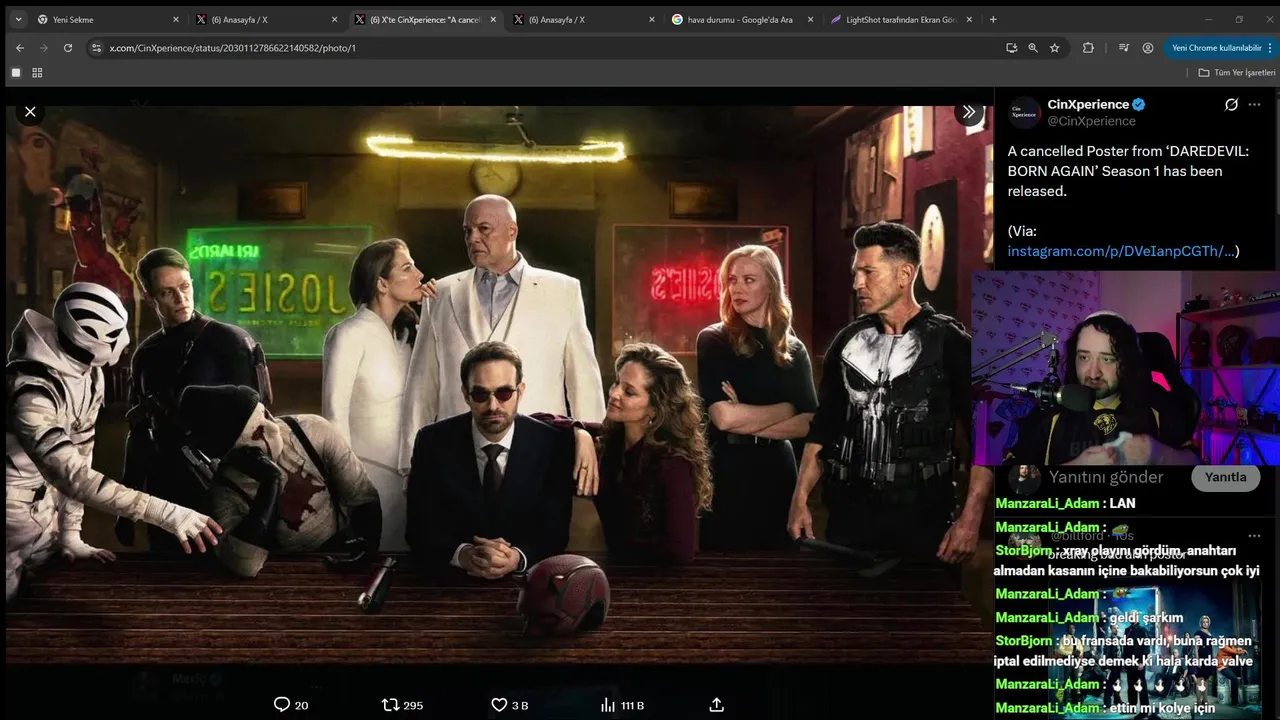Click the zoom magnifier icon in address bar
The height and width of the screenshot is (720, 1280).
click(1033, 47)
